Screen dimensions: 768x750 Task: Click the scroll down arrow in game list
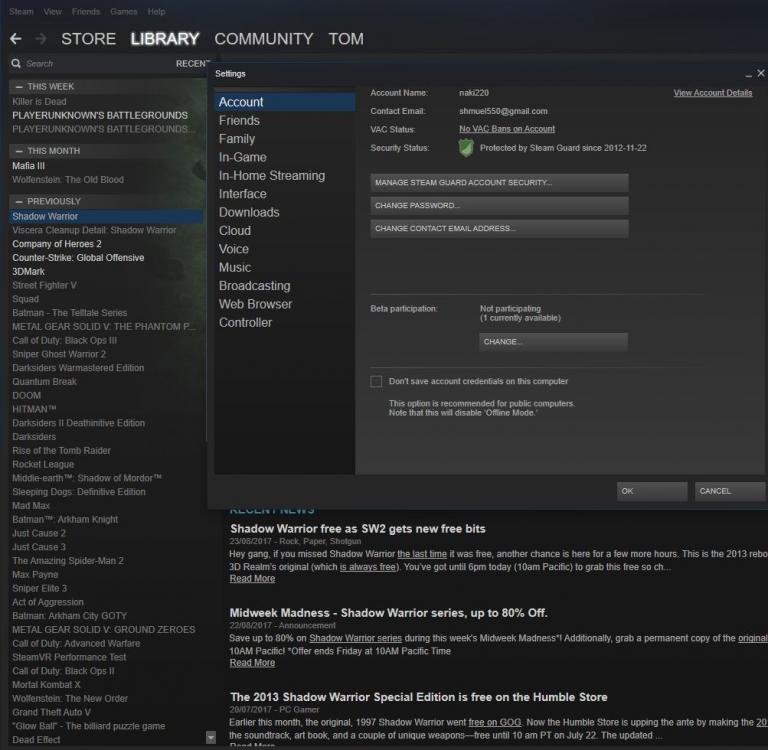click(211, 737)
